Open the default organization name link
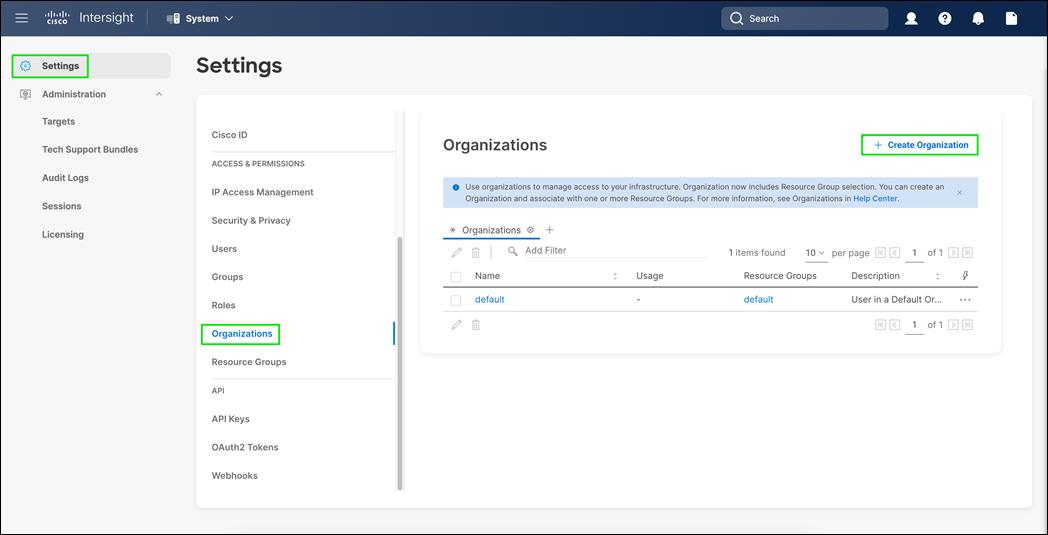The width and height of the screenshot is (1048, 535). [x=489, y=300]
